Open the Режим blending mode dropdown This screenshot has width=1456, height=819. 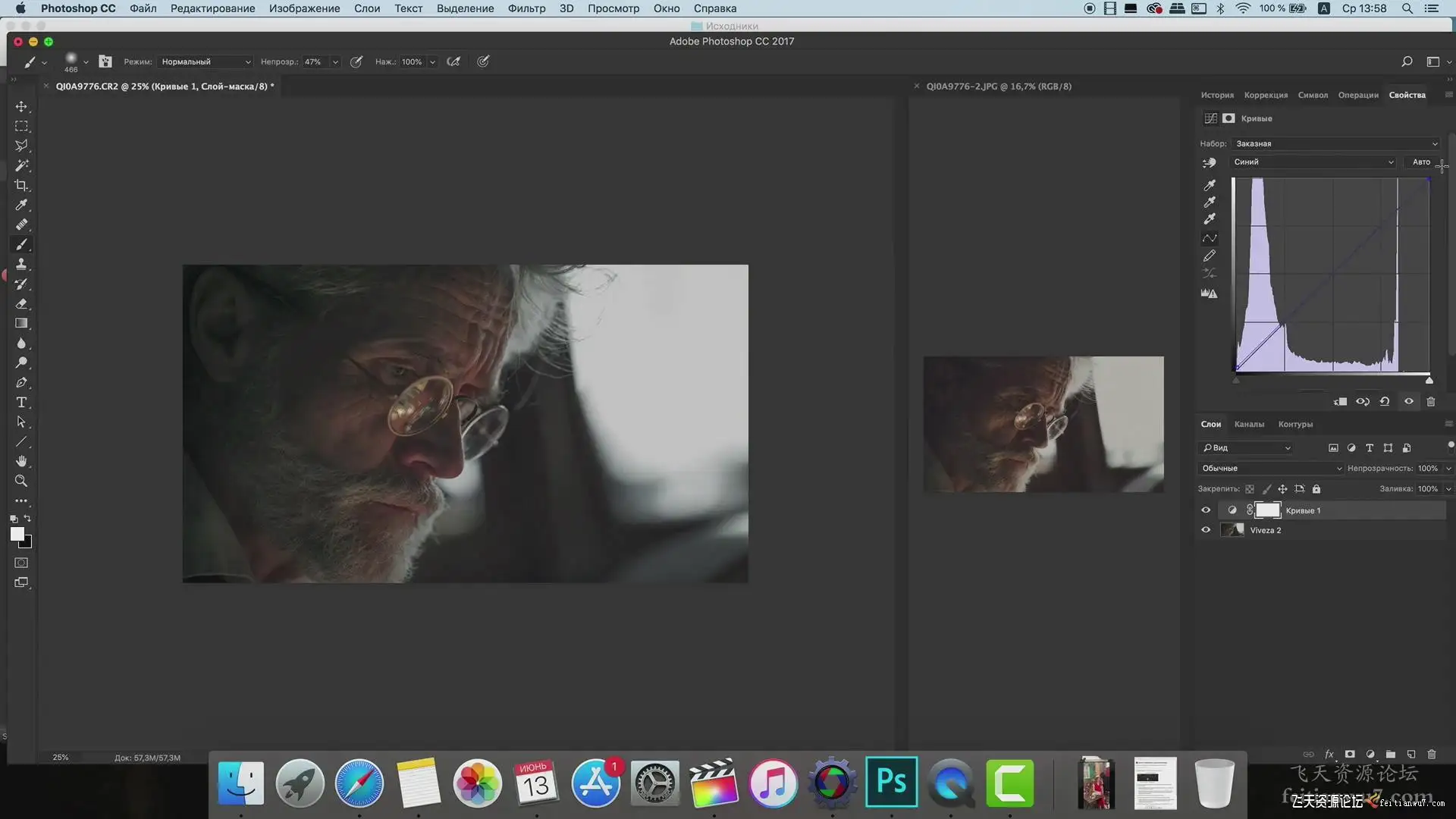click(x=205, y=61)
